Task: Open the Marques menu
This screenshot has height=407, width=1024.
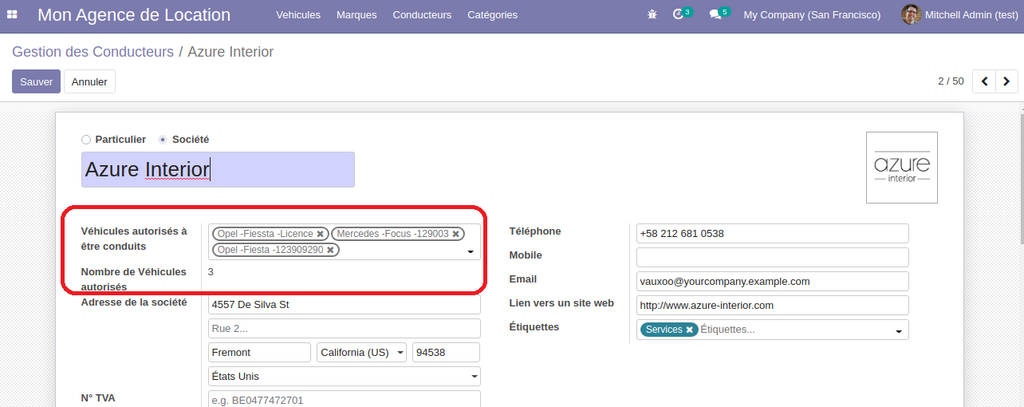Action: click(357, 14)
